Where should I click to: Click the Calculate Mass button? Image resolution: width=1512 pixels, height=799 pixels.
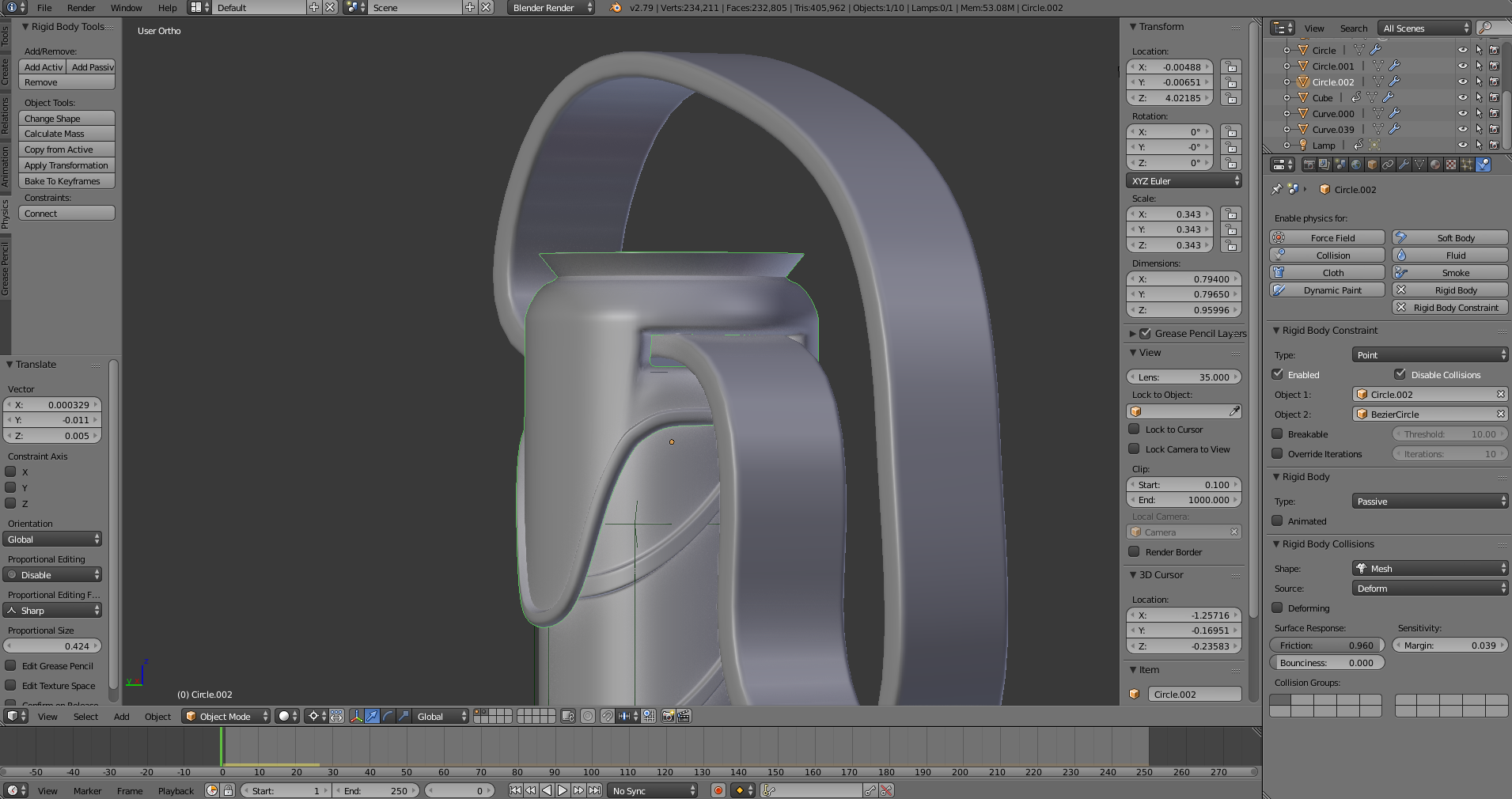(66, 134)
